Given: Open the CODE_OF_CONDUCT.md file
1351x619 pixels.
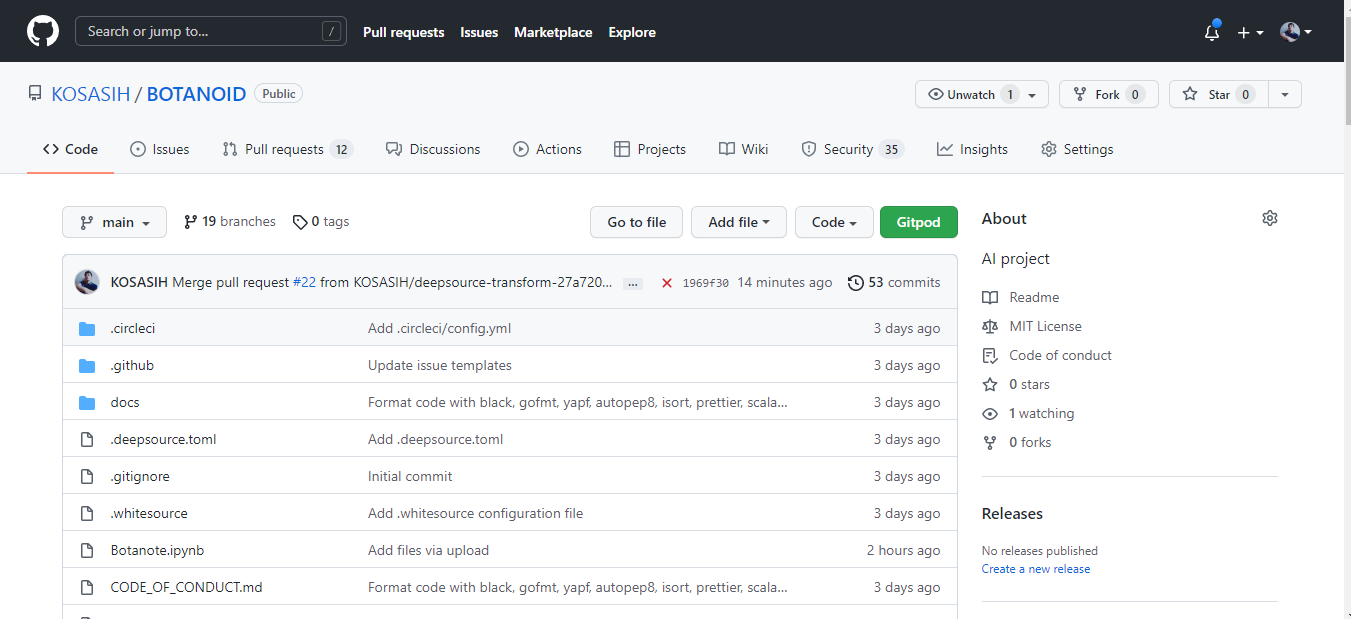Looking at the screenshot, I should pos(186,587).
